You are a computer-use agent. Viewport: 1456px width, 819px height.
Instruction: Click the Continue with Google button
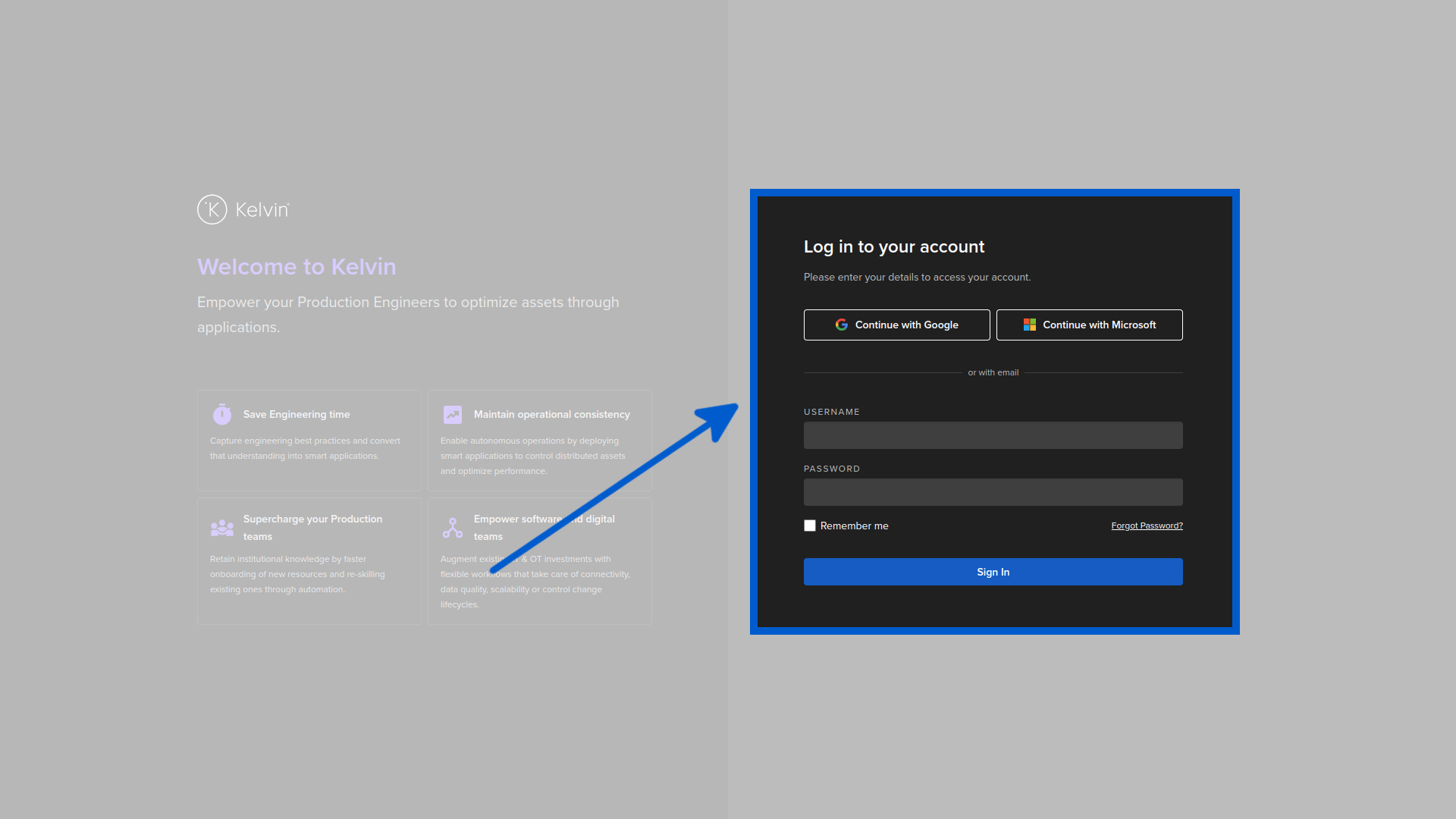896,325
